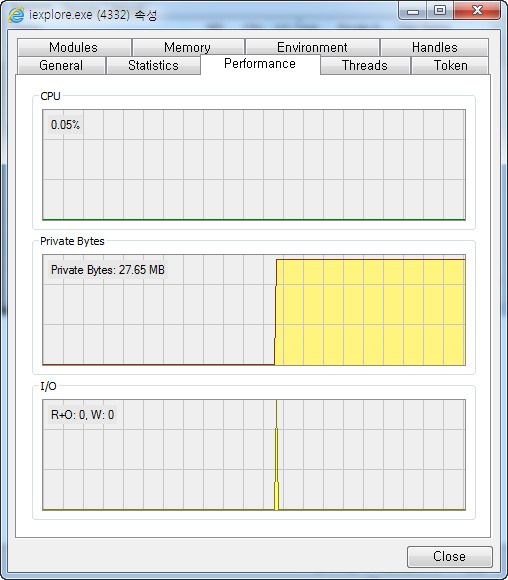Open the Memory tab

(x=188, y=47)
